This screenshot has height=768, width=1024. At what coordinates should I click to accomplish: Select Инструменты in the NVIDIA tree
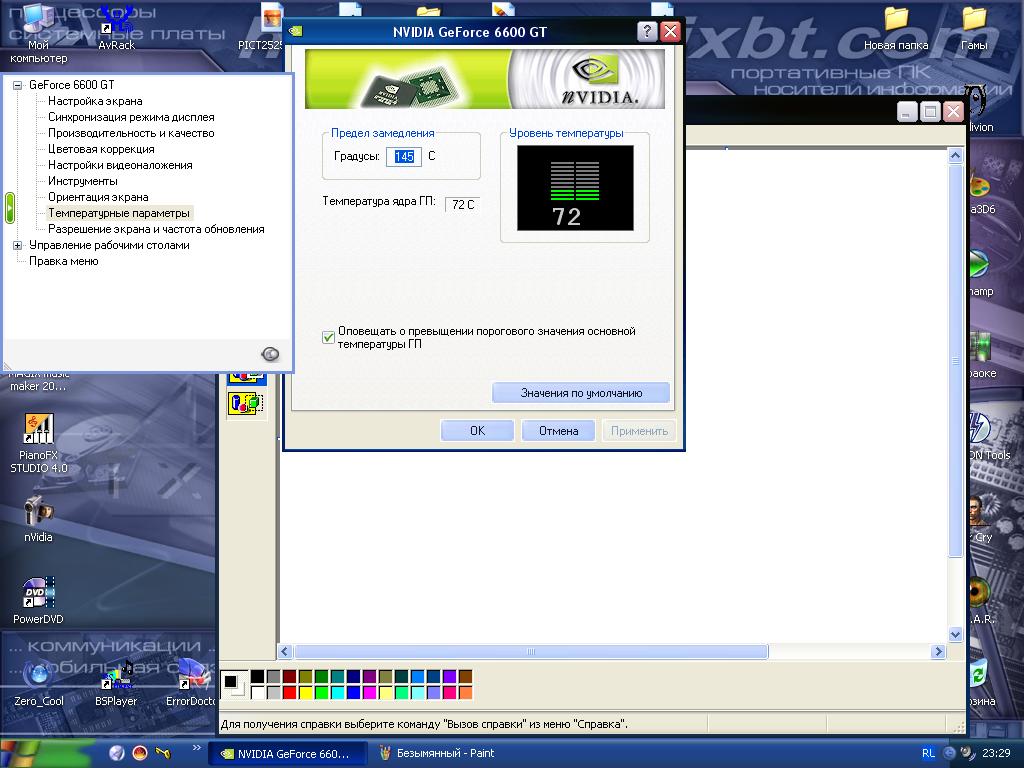(83, 181)
